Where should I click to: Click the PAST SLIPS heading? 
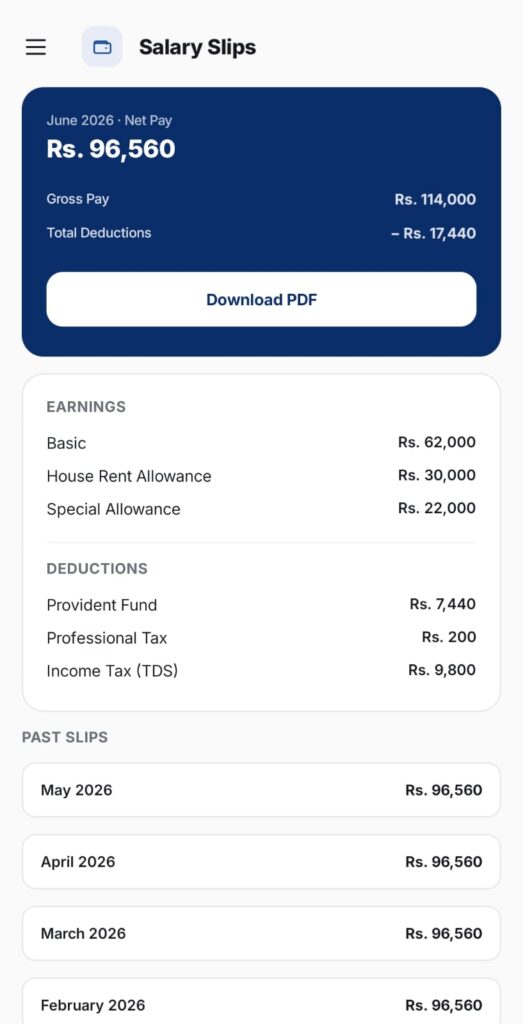(x=65, y=737)
